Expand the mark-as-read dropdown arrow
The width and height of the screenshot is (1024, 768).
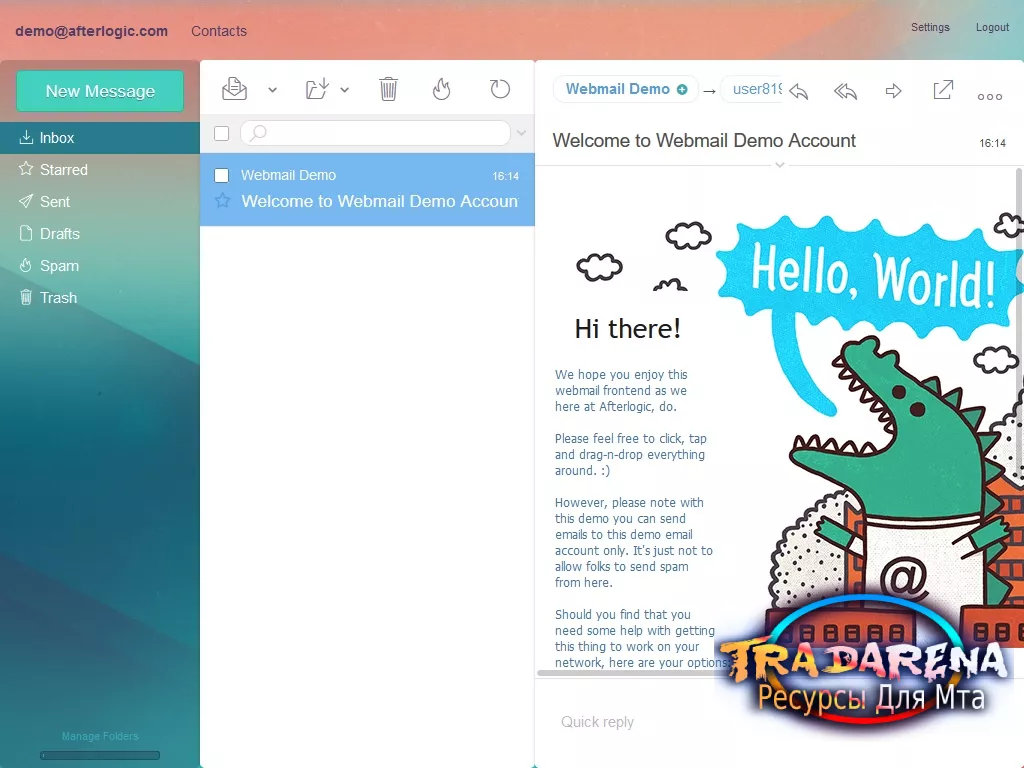(272, 90)
